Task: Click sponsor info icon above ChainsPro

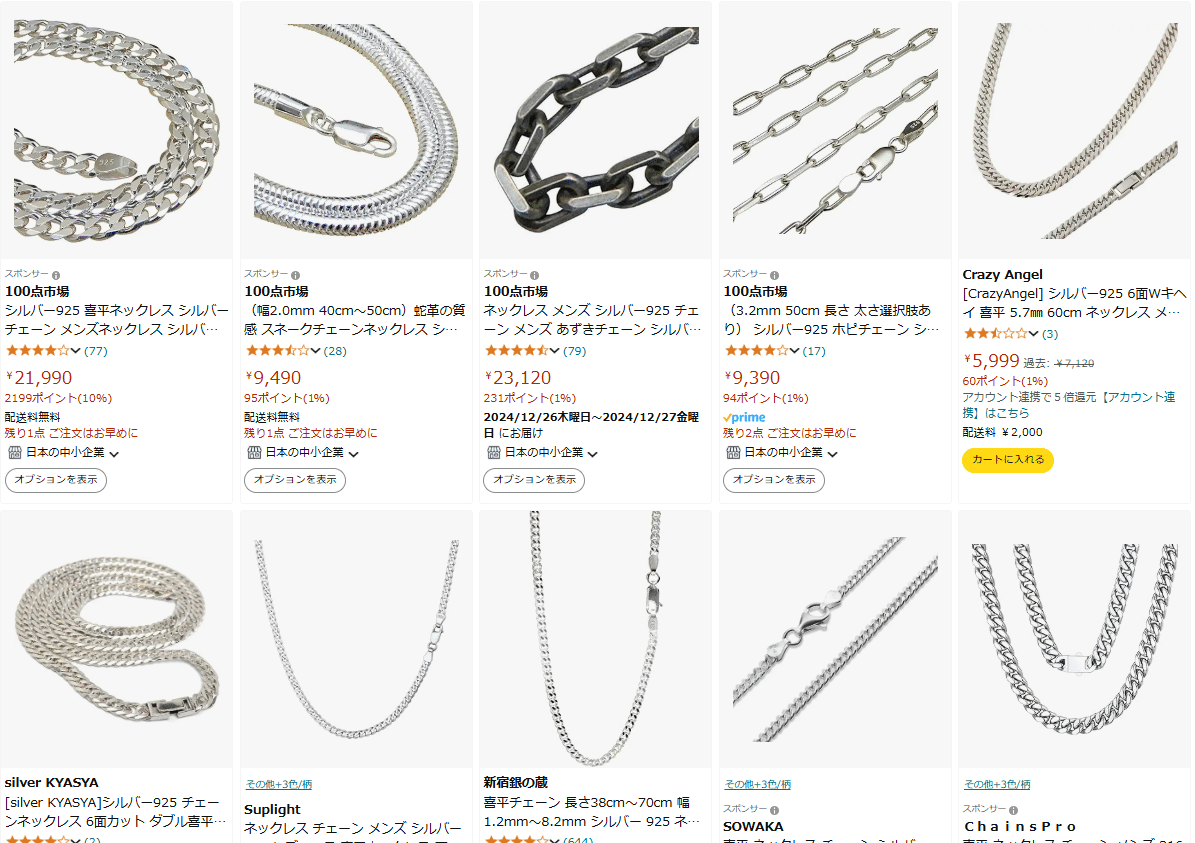Action: (1014, 810)
